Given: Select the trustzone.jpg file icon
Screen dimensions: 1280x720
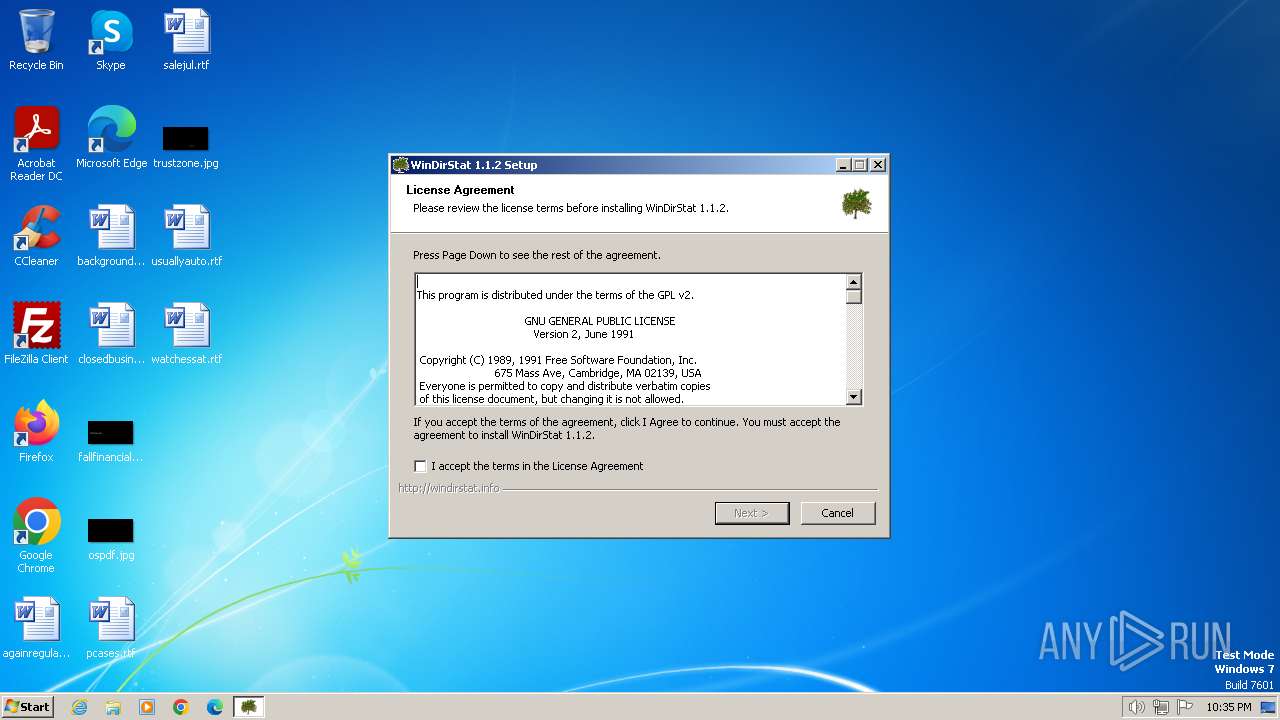Looking at the screenshot, I should point(186,146).
